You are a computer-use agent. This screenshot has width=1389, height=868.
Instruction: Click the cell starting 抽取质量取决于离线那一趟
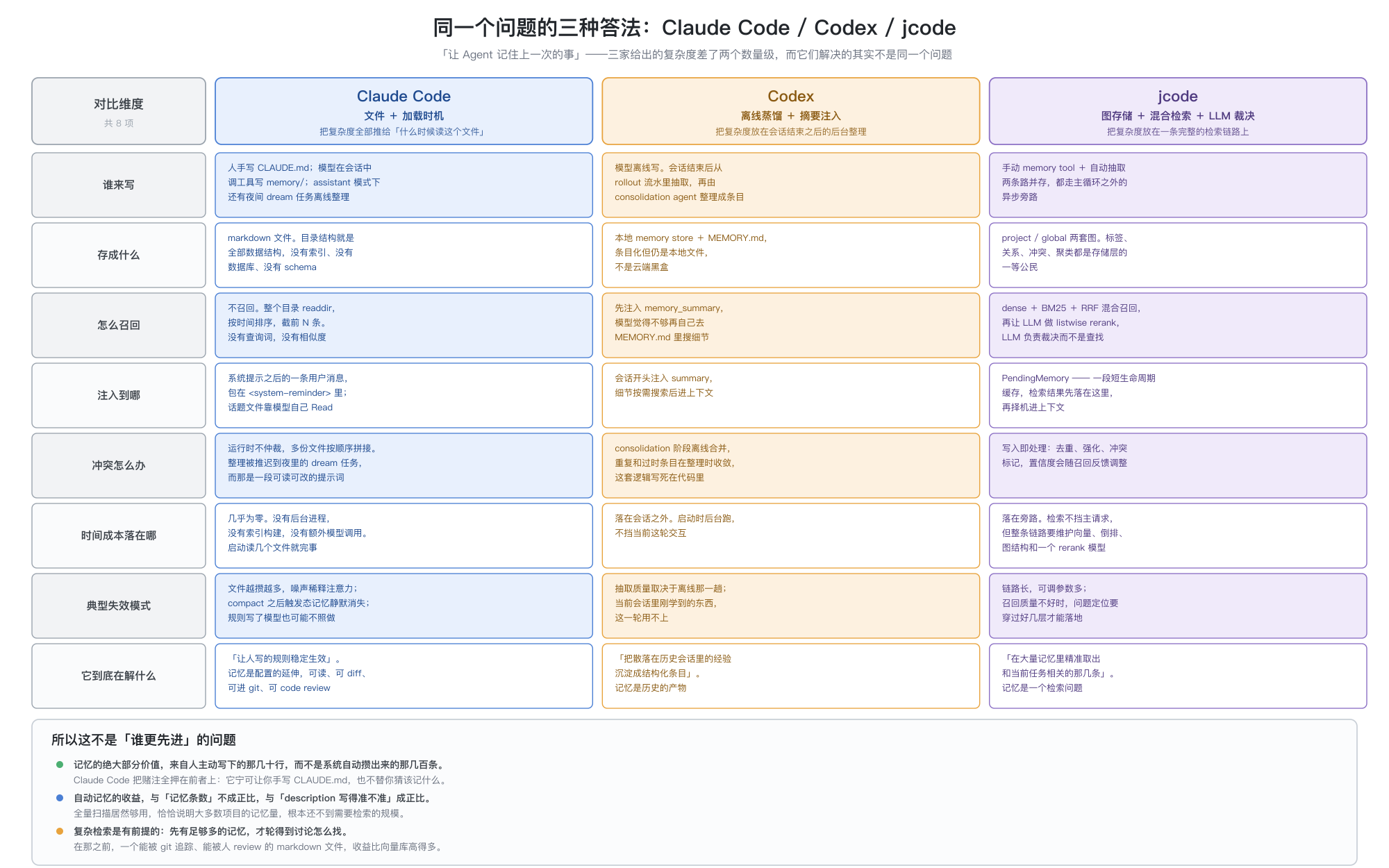click(790, 606)
